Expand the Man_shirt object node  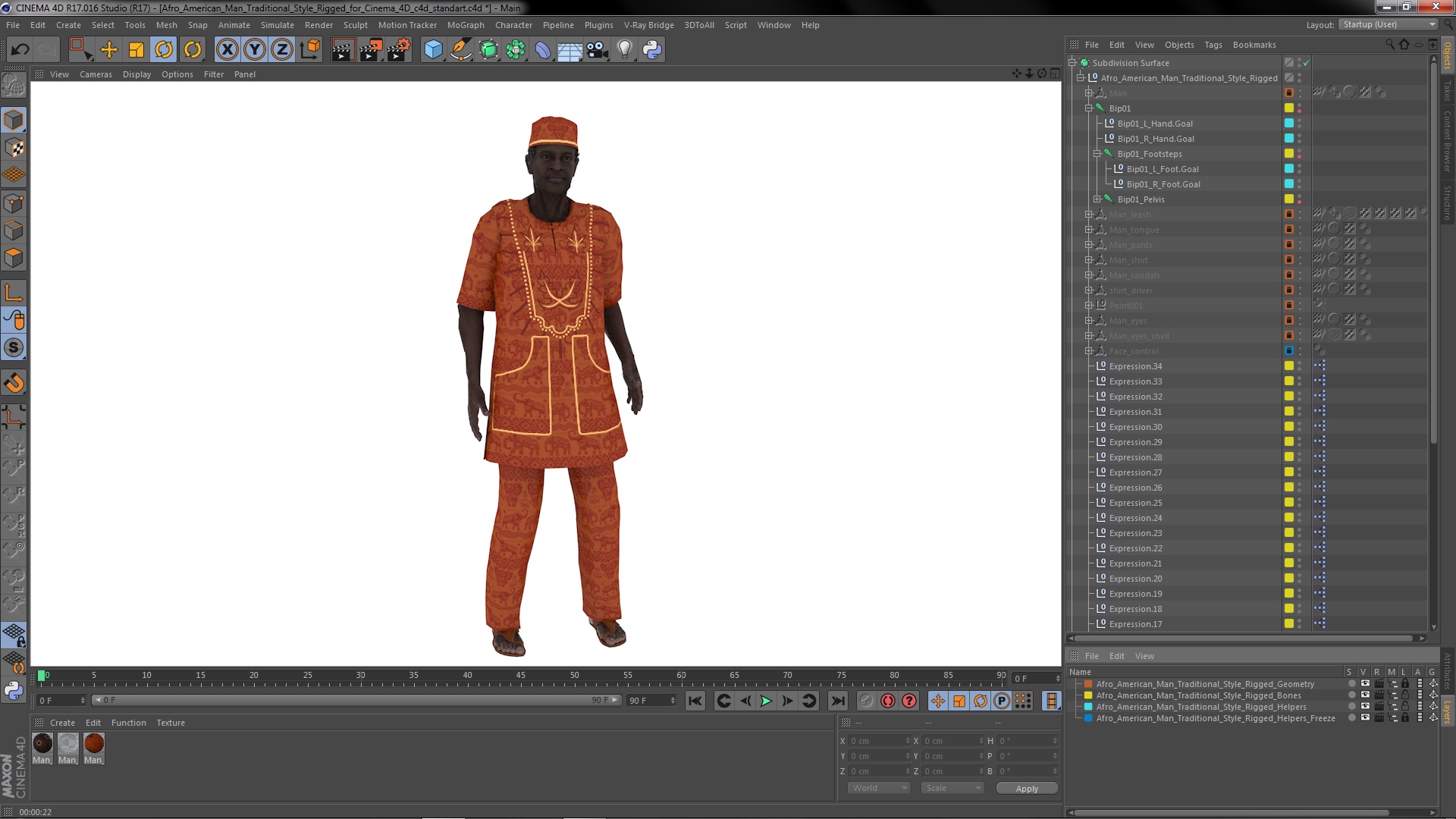click(x=1089, y=260)
